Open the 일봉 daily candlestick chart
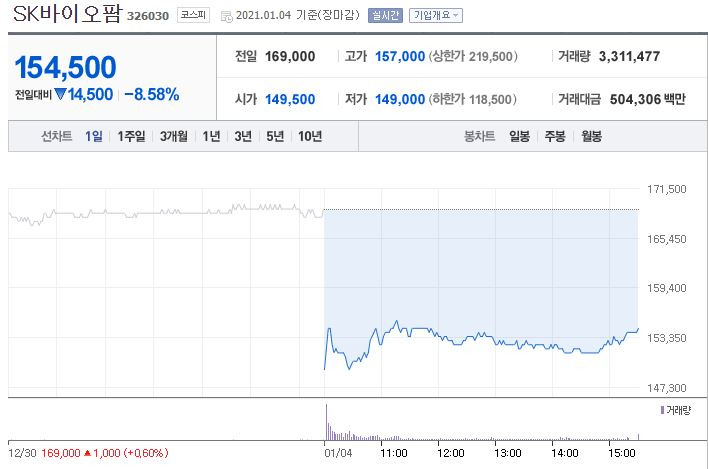 [x=519, y=136]
